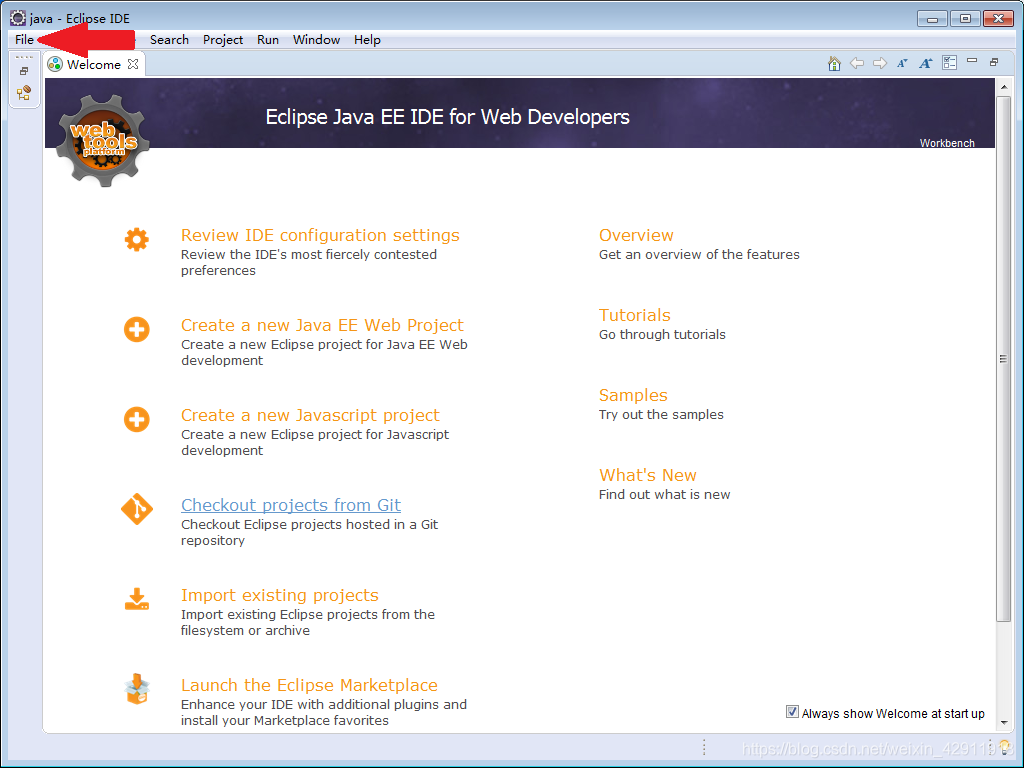Click the plus icon beside Java EE Web Project
This screenshot has width=1024, height=768.
[x=136, y=329]
